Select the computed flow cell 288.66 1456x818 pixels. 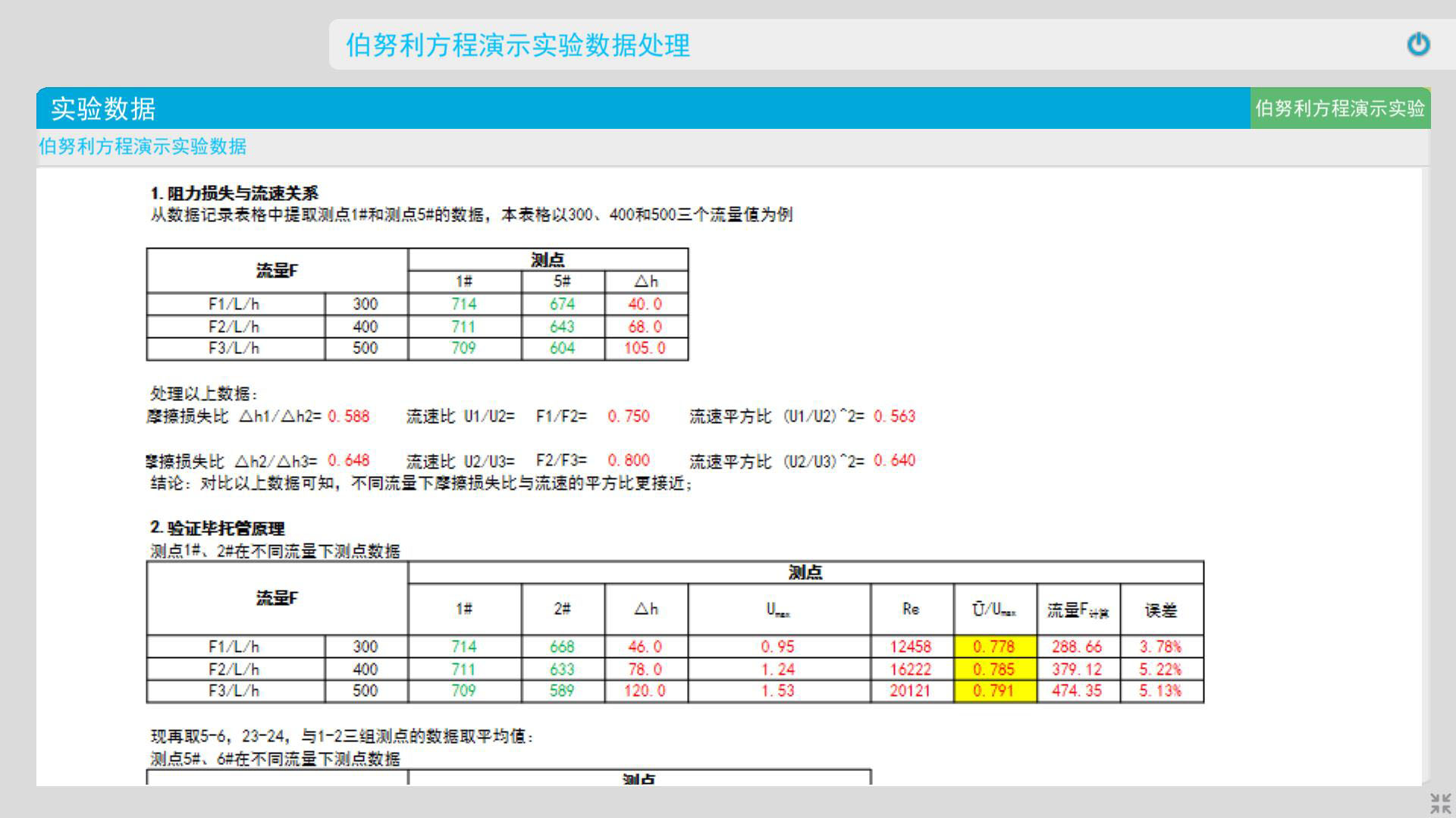click(x=1077, y=646)
